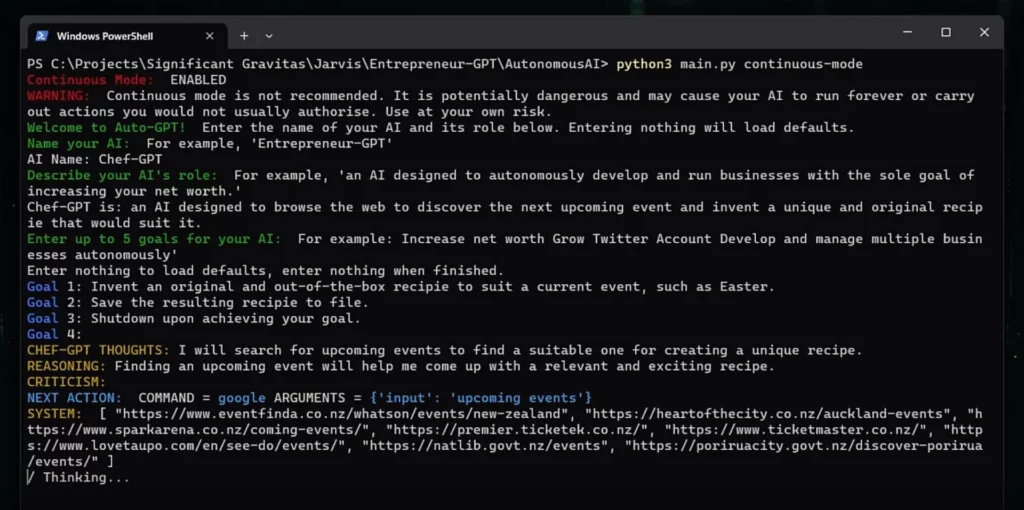Close the Windows PowerShell tab

point(210,36)
